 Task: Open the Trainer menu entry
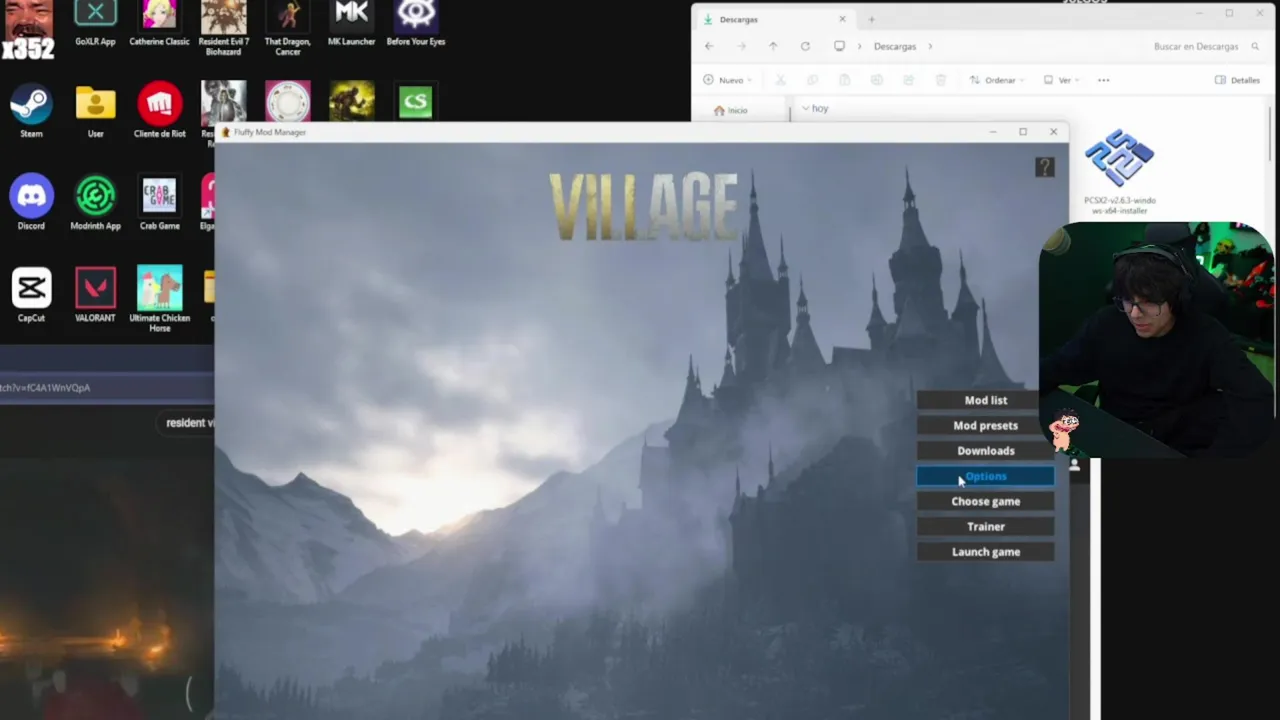click(985, 526)
